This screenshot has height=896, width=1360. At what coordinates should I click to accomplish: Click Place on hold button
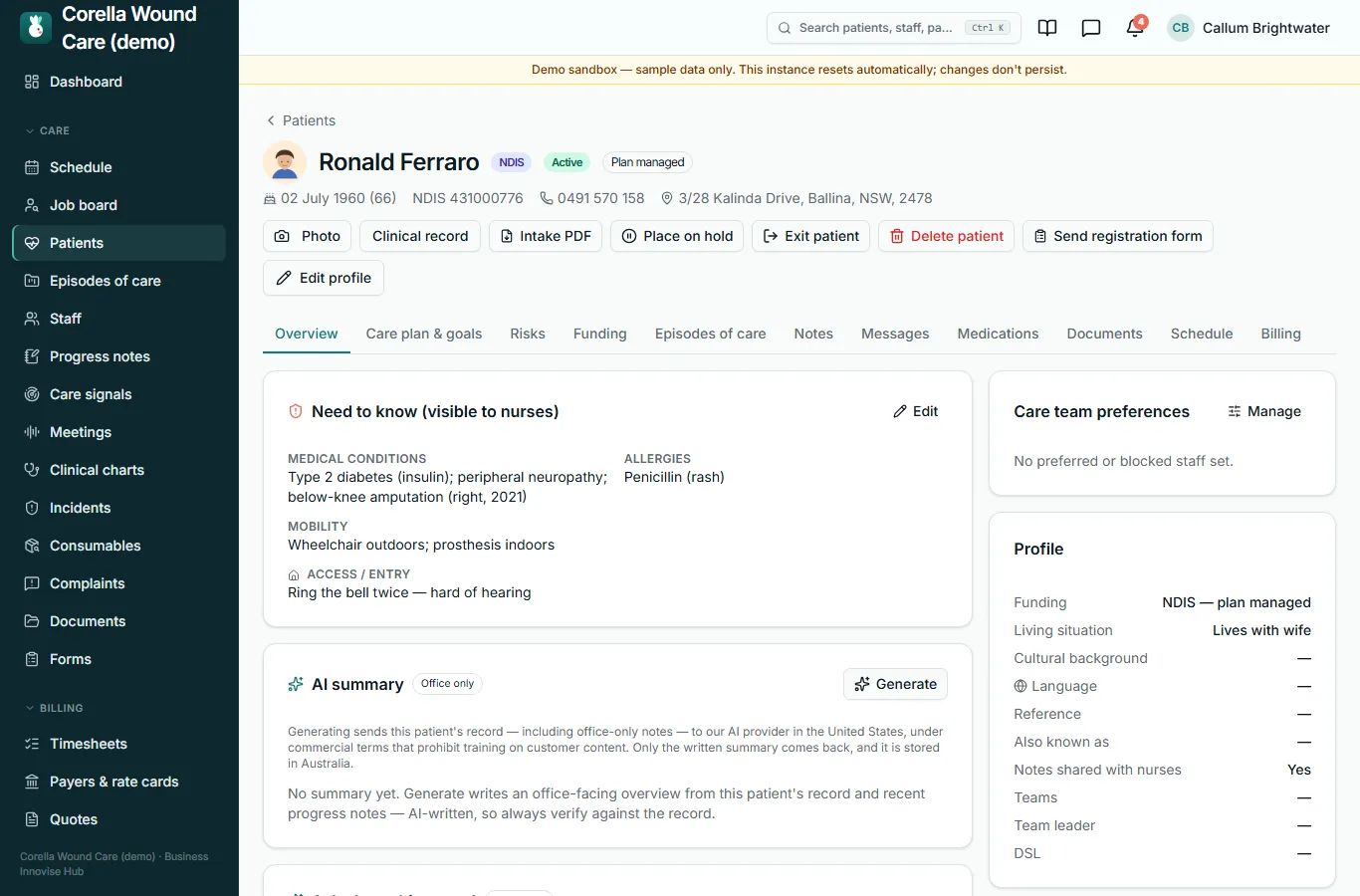tap(677, 236)
